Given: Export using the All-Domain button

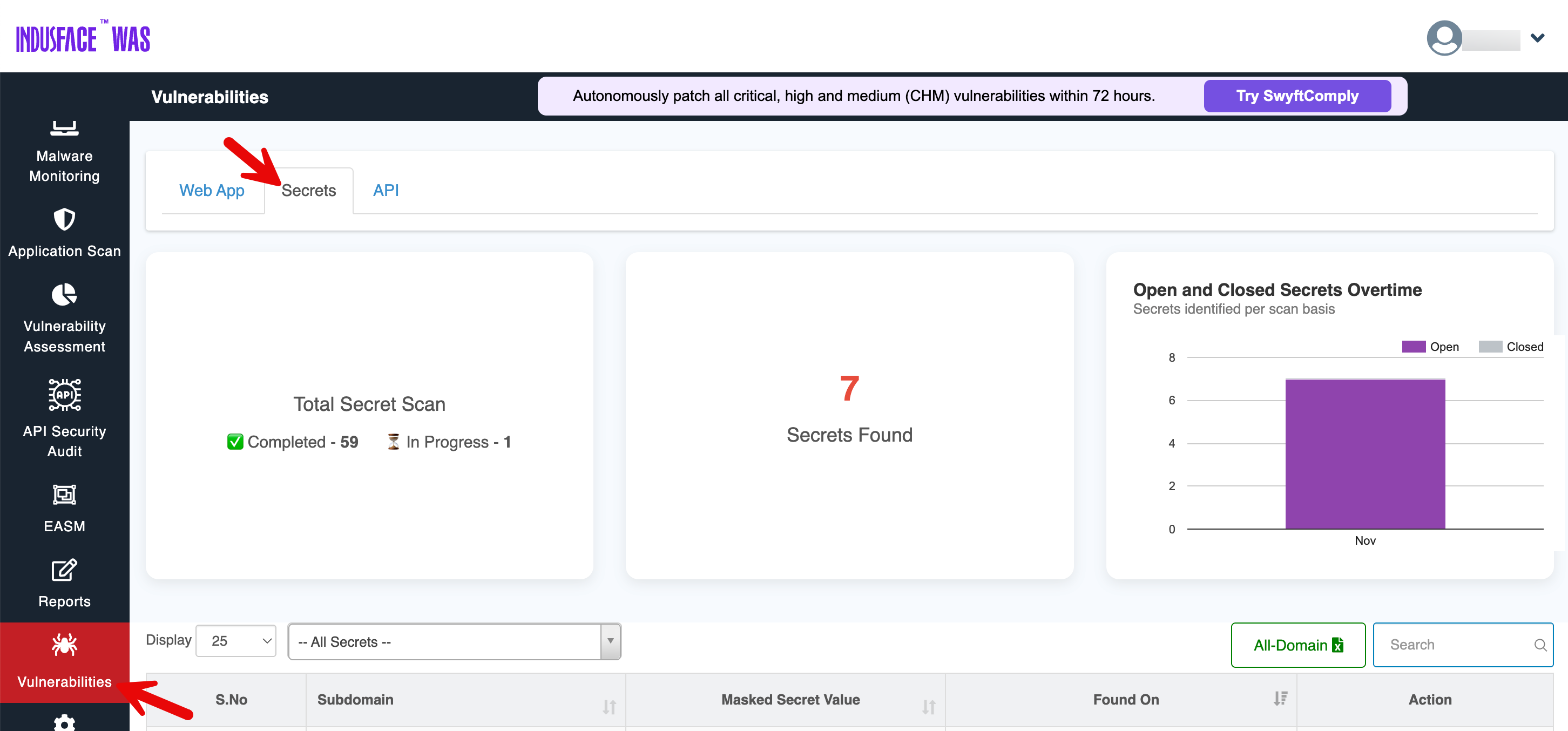Looking at the screenshot, I should tap(1297, 645).
